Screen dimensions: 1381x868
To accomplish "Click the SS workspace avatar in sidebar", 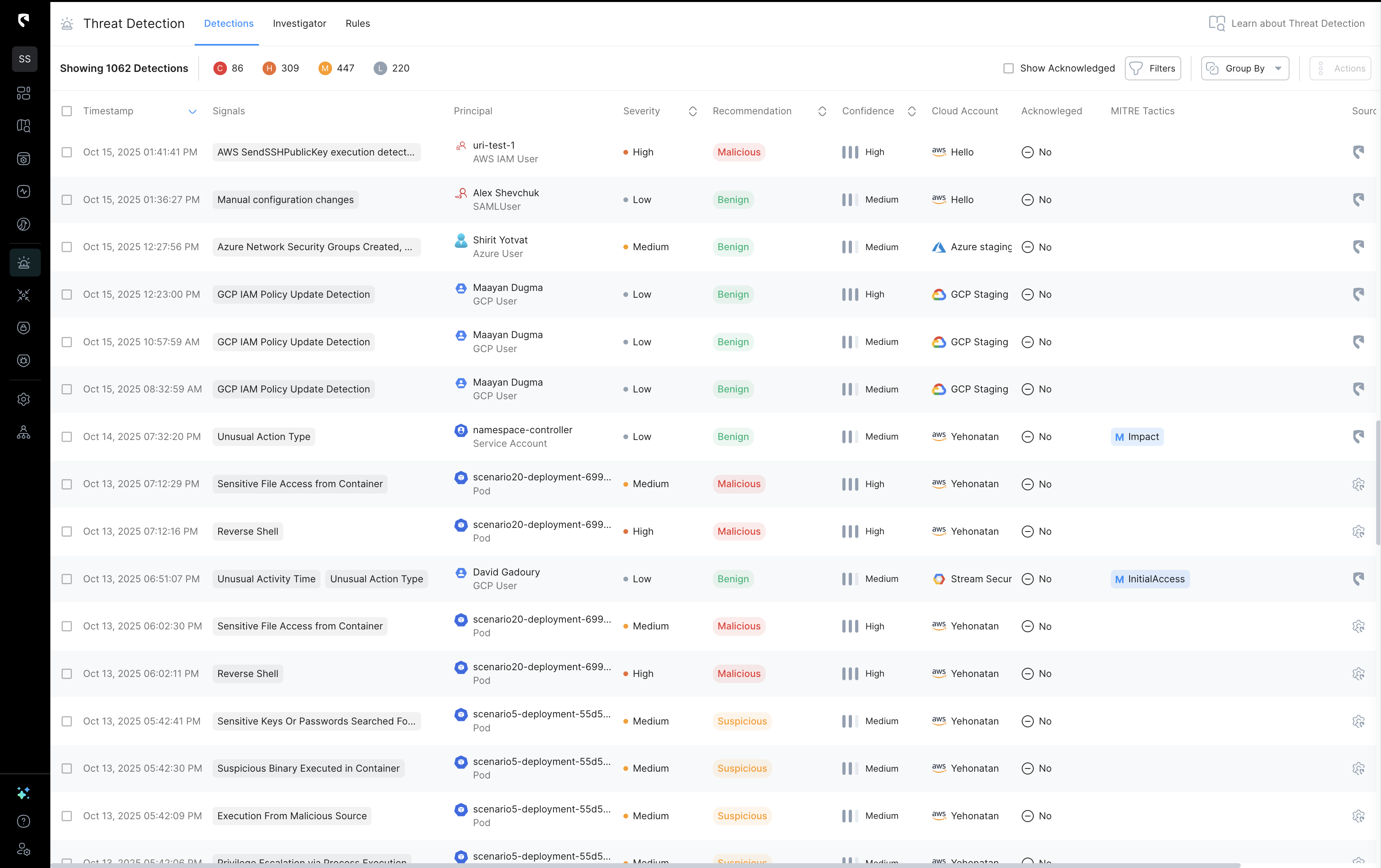I will (x=25, y=59).
